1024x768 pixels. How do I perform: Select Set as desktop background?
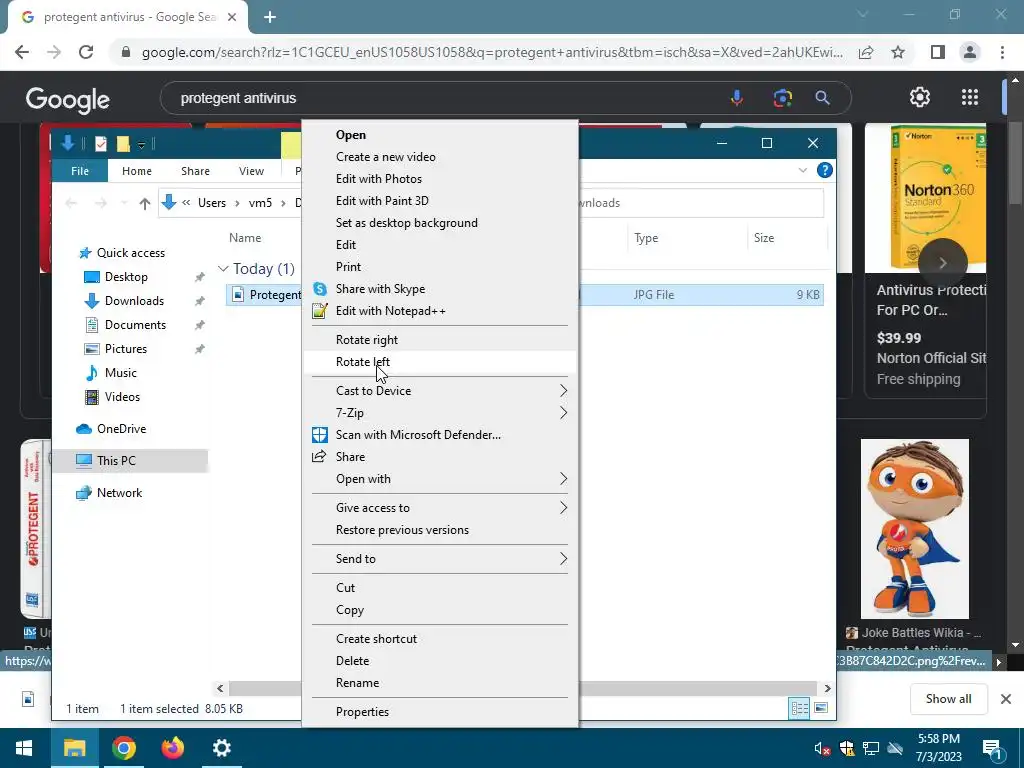click(x=440, y=223)
